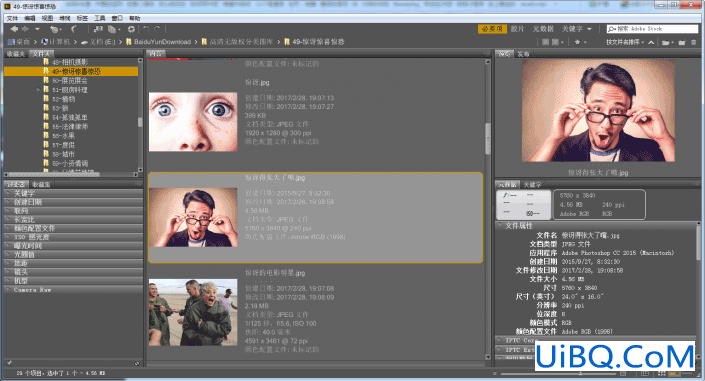Open the star rating filter icon
705x381 pixels.
click(577, 42)
